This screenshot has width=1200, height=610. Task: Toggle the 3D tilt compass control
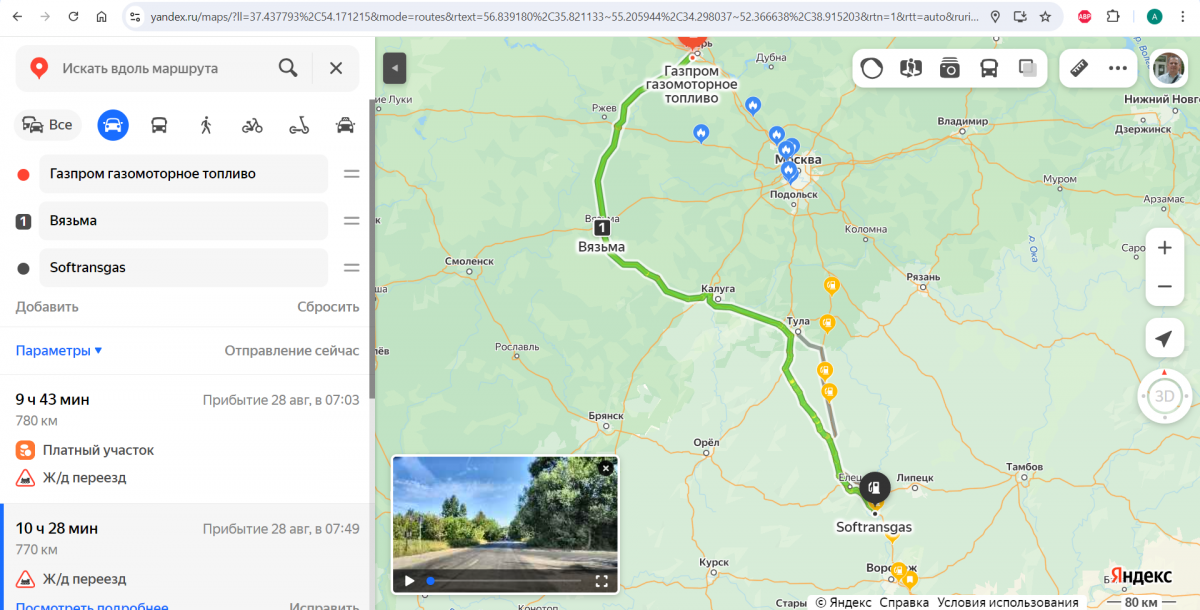pos(1165,396)
